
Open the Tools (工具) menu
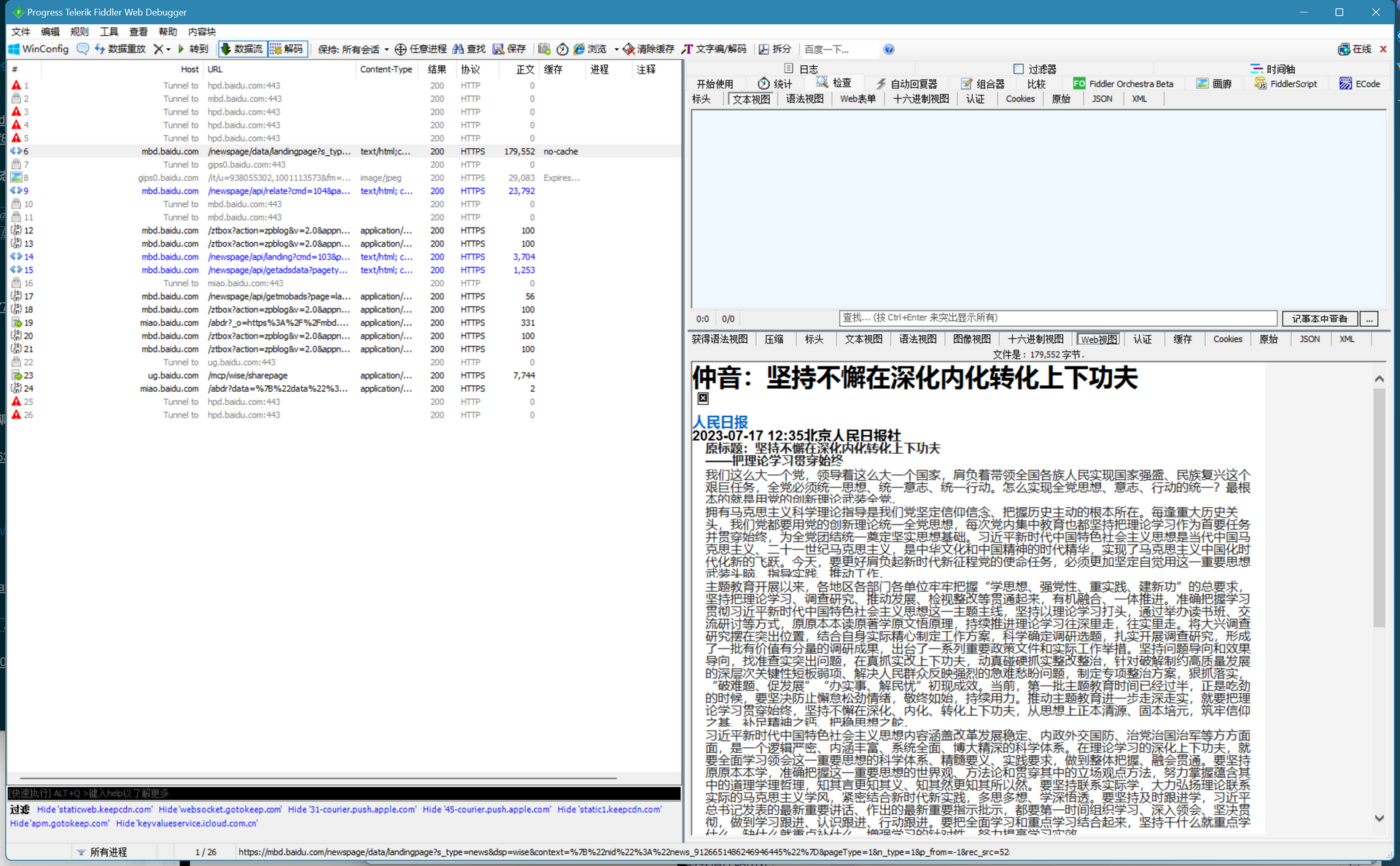(x=109, y=31)
